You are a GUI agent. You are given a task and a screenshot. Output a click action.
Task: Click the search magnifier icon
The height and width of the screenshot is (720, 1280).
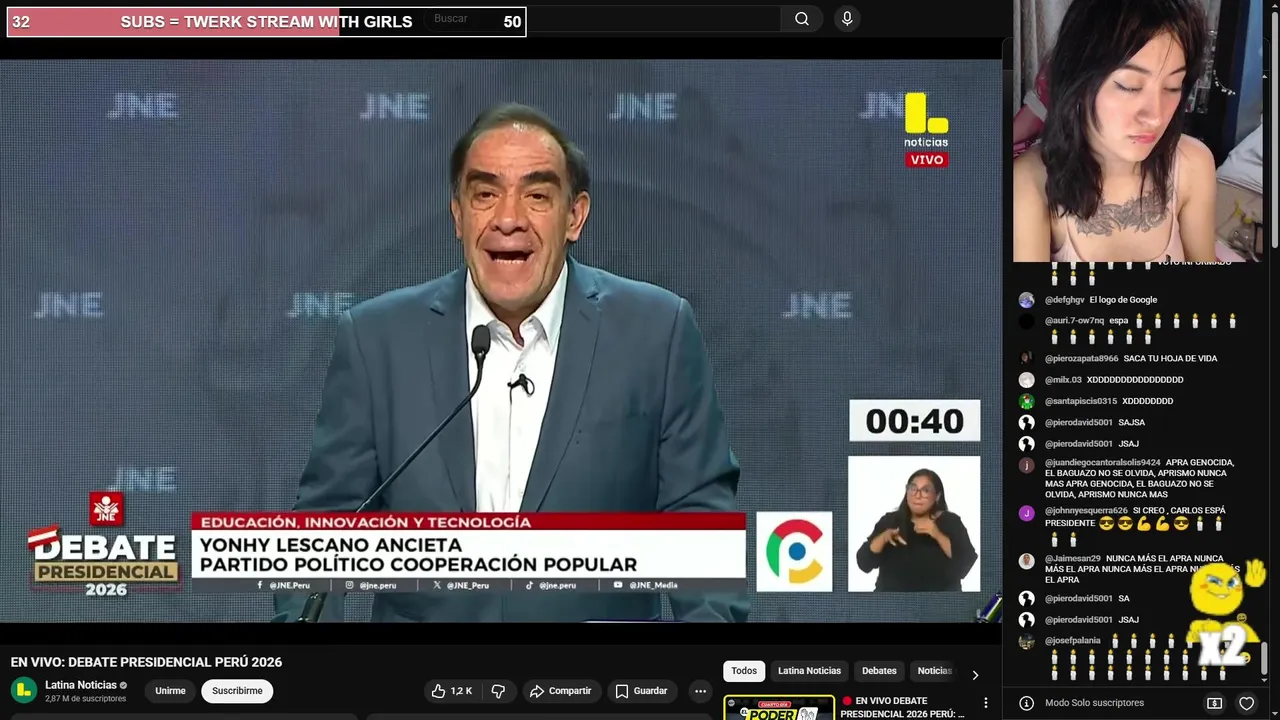802,19
